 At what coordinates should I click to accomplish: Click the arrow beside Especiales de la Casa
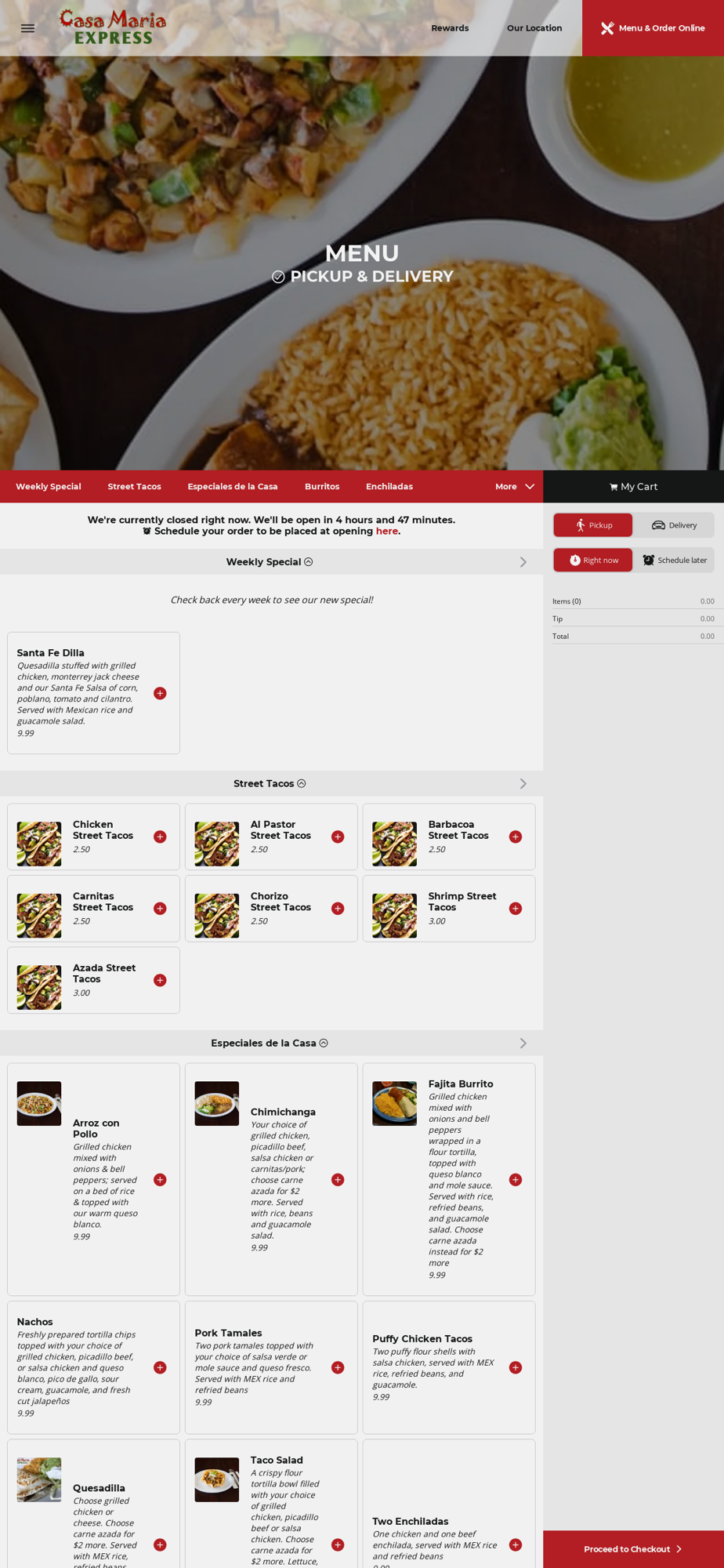point(523,1044)
